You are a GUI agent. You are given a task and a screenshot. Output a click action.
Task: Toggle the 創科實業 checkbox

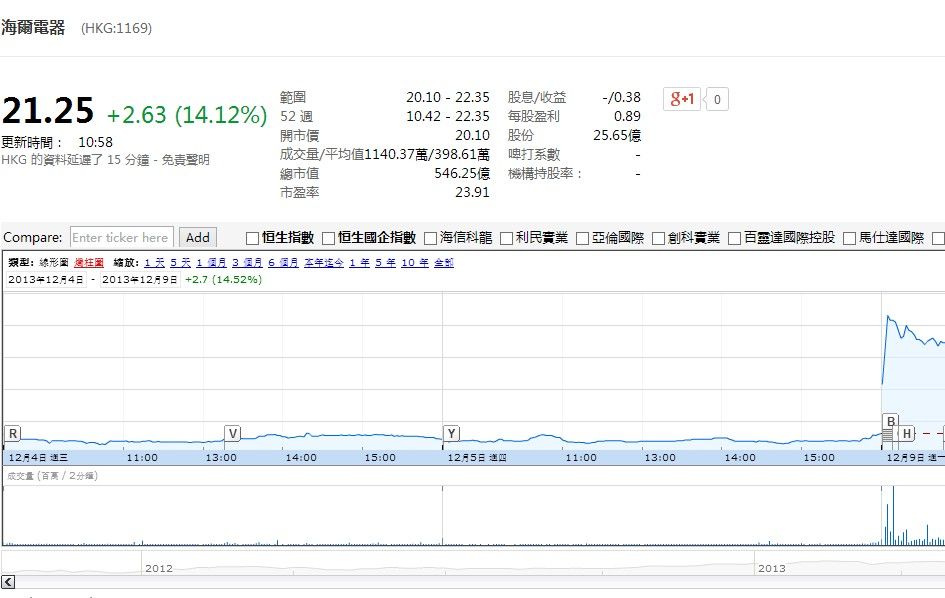coord(659,238)
